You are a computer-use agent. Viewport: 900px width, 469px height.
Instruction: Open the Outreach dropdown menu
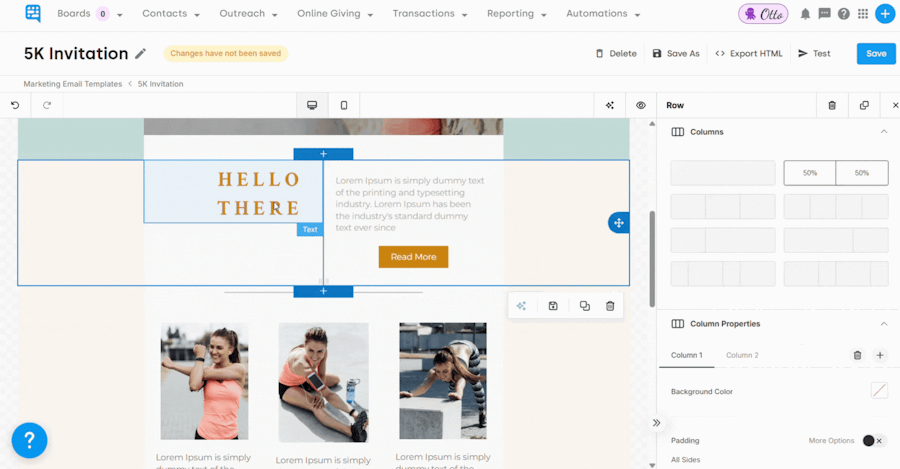(249, 14)
